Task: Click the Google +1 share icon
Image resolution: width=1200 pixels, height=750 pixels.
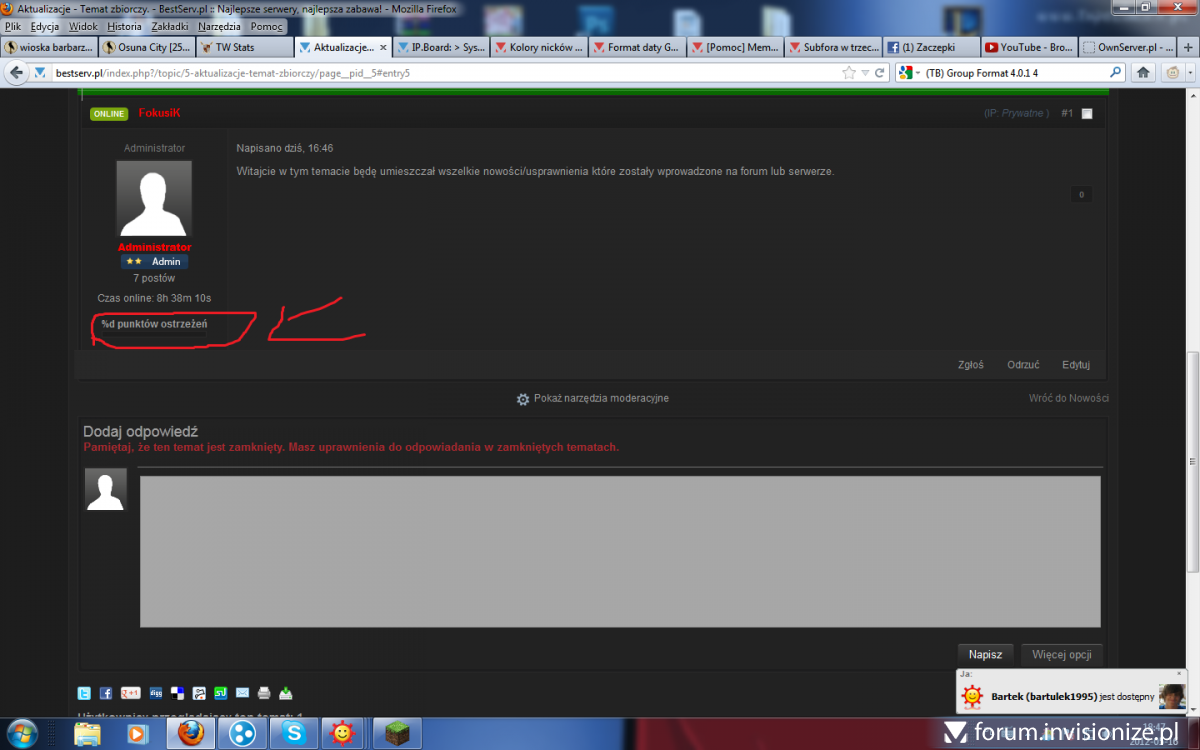Action: click(x=130, y=693)
